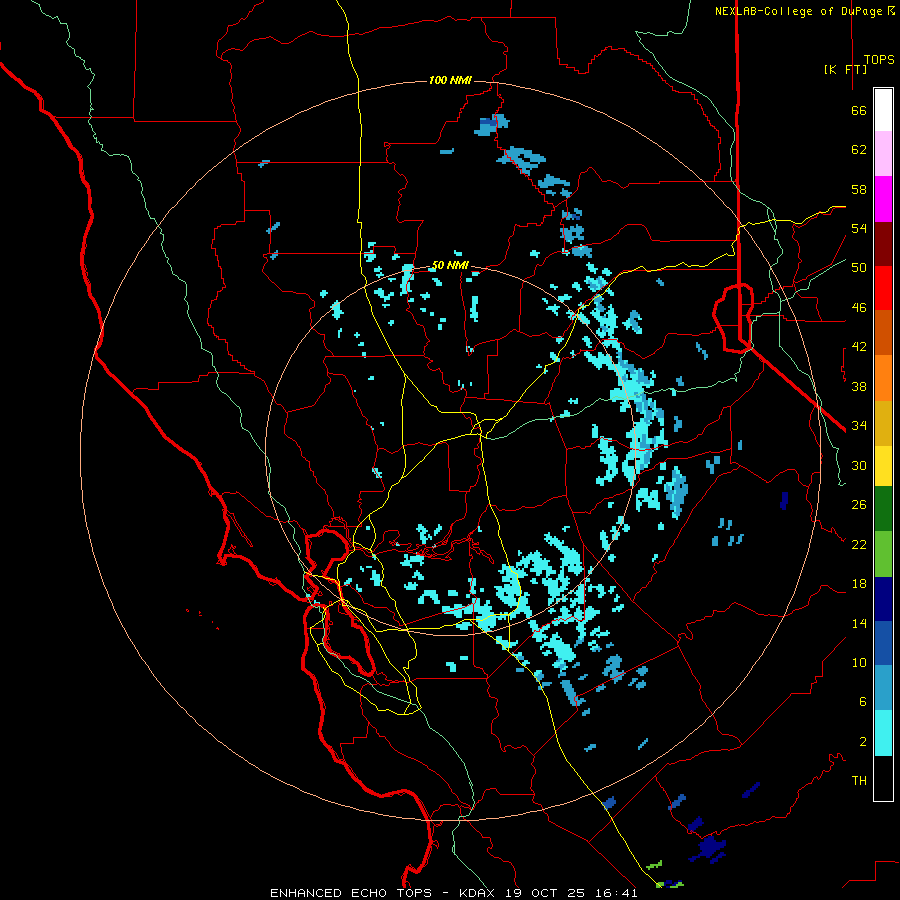Click the '46' legend value
The height and width of the screenshot is (900, 900).
click(859, 308)
